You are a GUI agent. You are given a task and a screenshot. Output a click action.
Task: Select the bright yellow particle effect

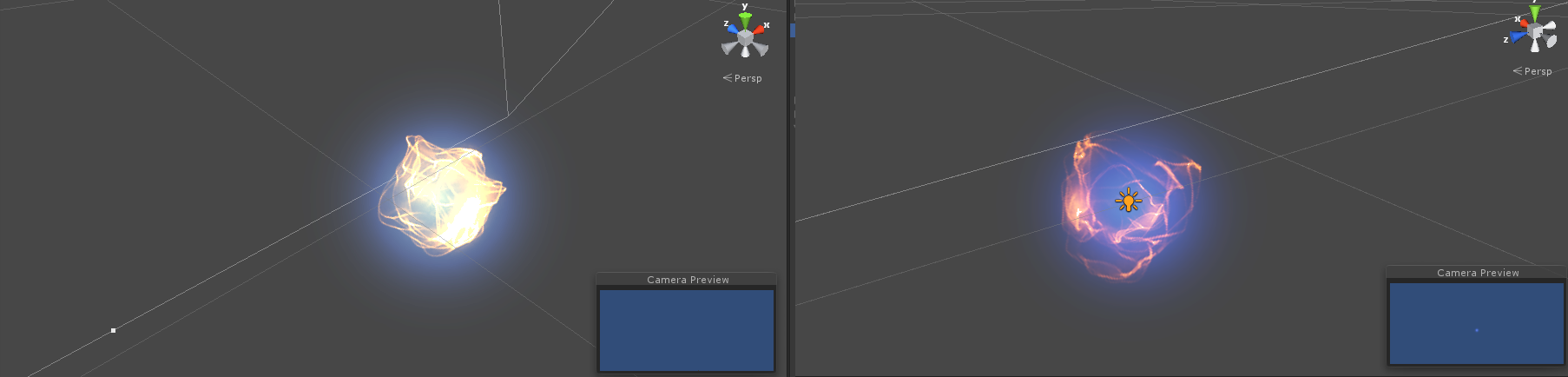click(x=443, y=195)
